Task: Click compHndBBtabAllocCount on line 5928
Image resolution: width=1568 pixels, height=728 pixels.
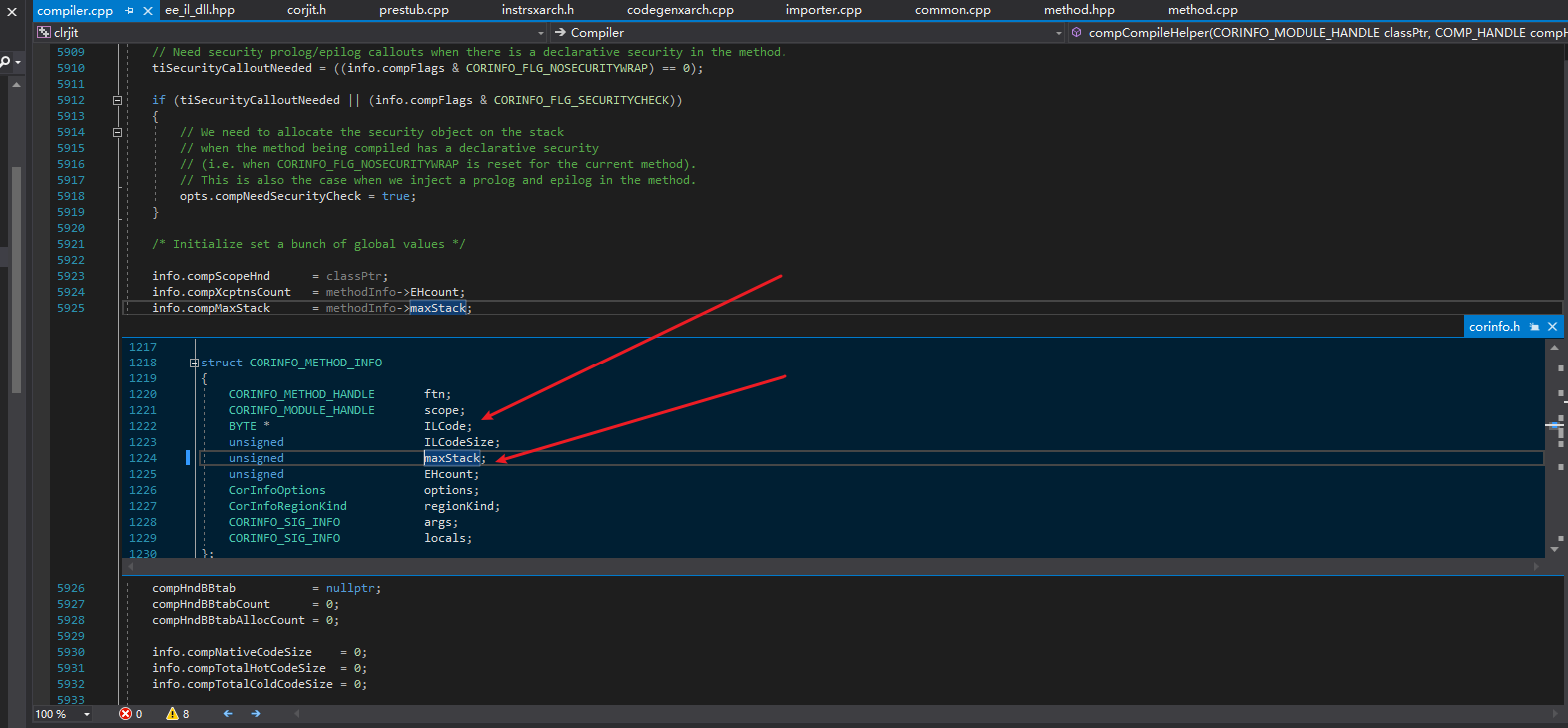Action: tap(229, 620)
